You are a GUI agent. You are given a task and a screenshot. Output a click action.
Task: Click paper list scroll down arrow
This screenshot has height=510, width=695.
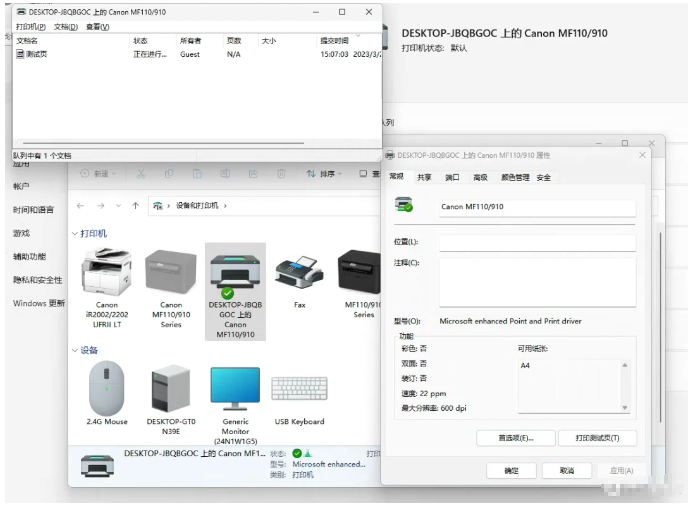point(625,408)
